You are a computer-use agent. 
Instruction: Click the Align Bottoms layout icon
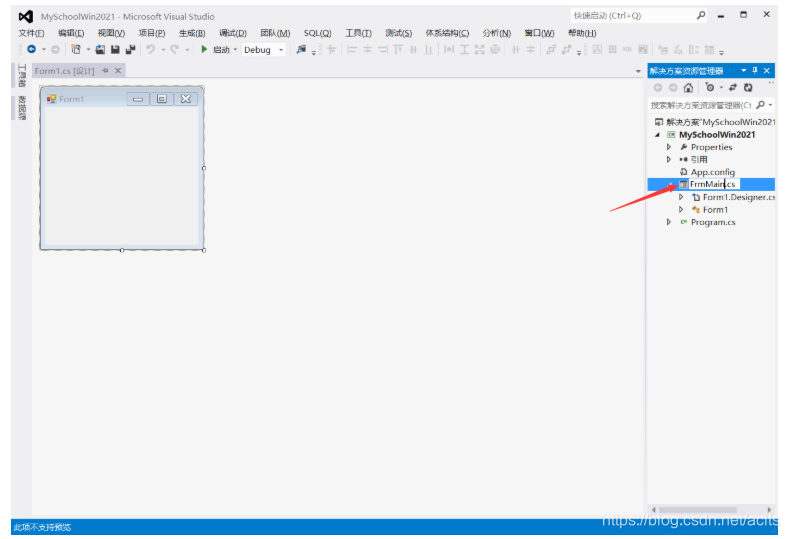429,49
